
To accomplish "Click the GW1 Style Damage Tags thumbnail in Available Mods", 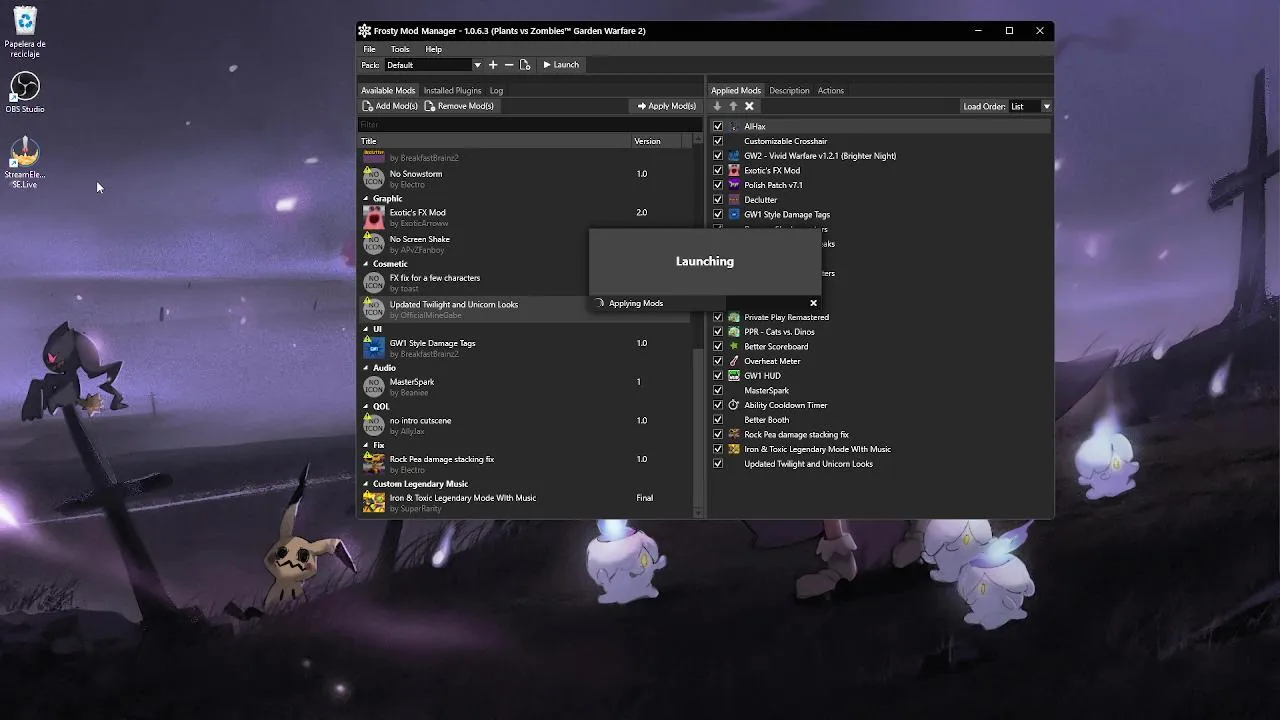I will coord(373,348).
